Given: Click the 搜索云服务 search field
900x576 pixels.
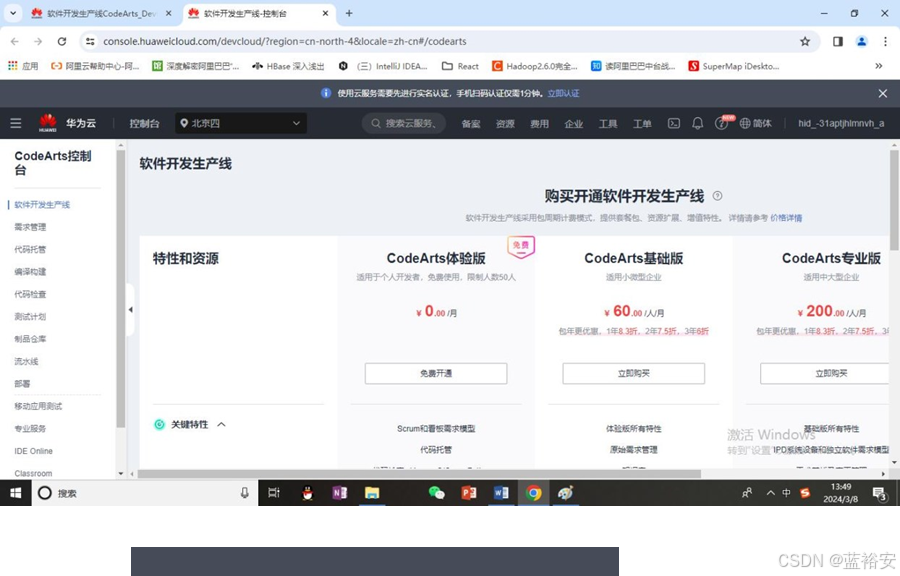Looking at the screenshot, I should (x=404, y=123).
